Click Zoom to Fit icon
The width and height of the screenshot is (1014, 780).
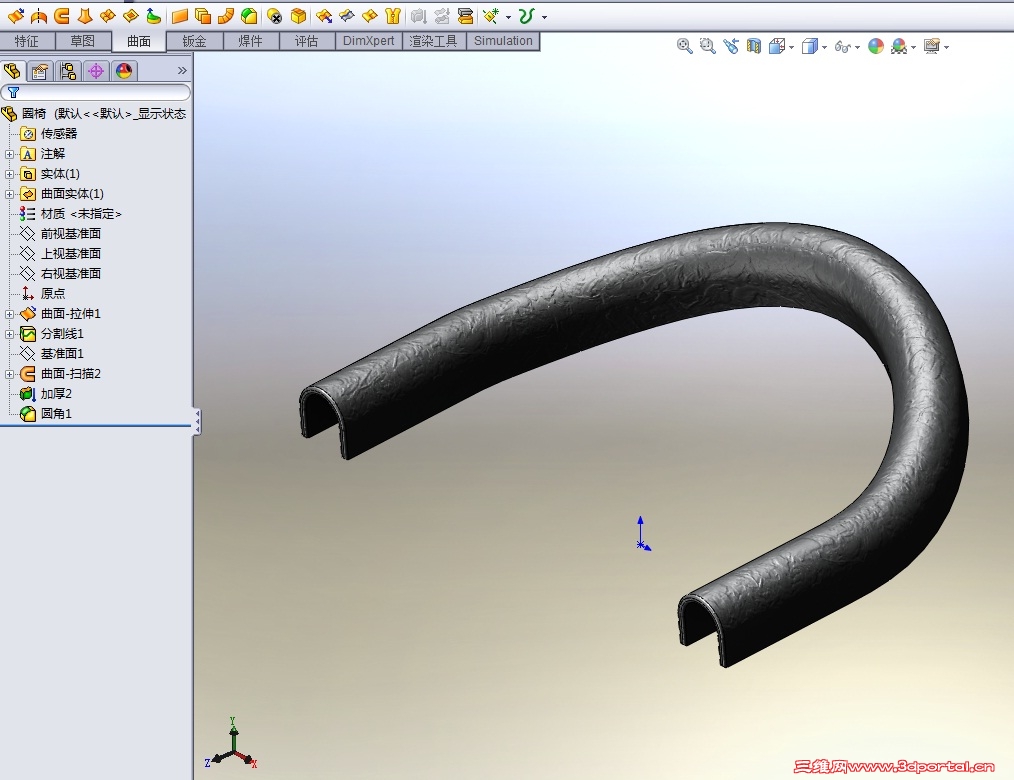[684, 46]
